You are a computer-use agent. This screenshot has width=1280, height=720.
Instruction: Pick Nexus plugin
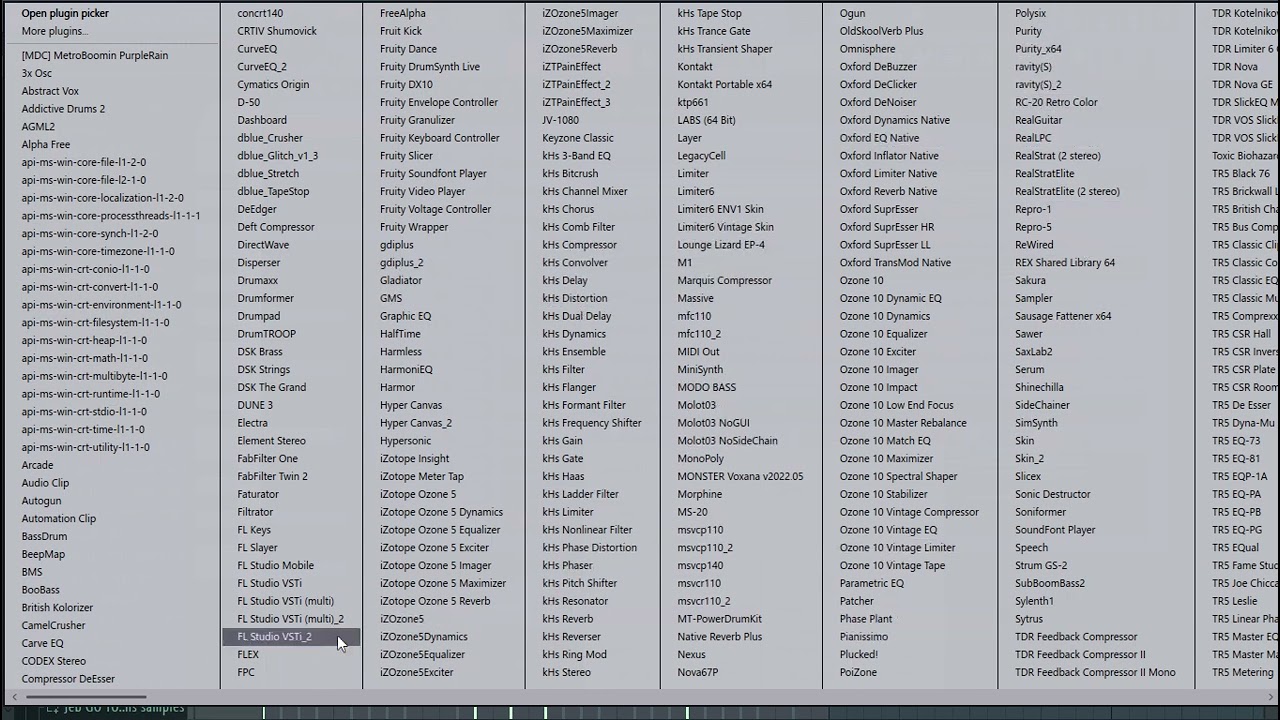691,655
